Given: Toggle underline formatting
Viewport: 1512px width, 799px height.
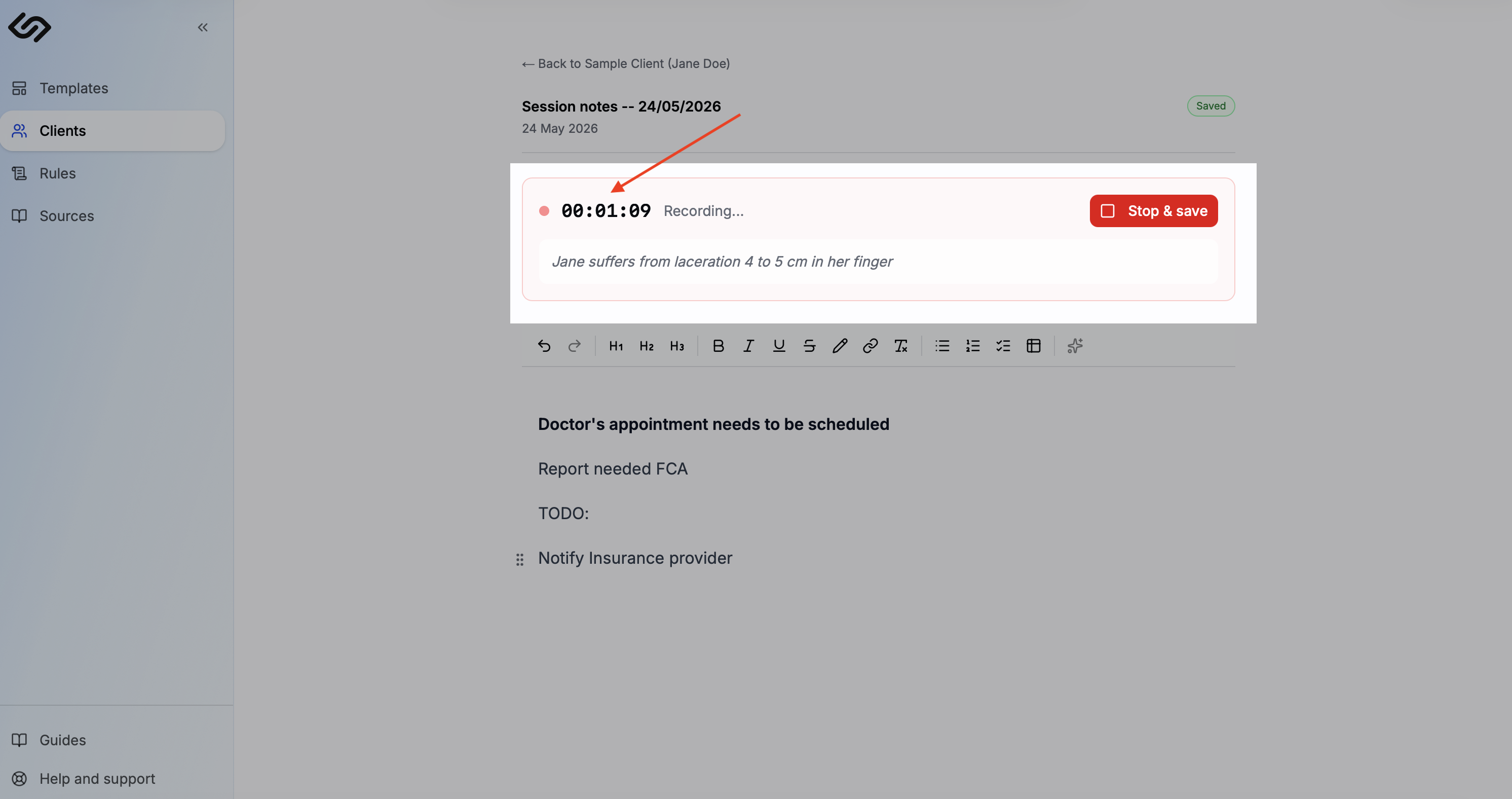Looking at the screenshot, I should [779, 346].
